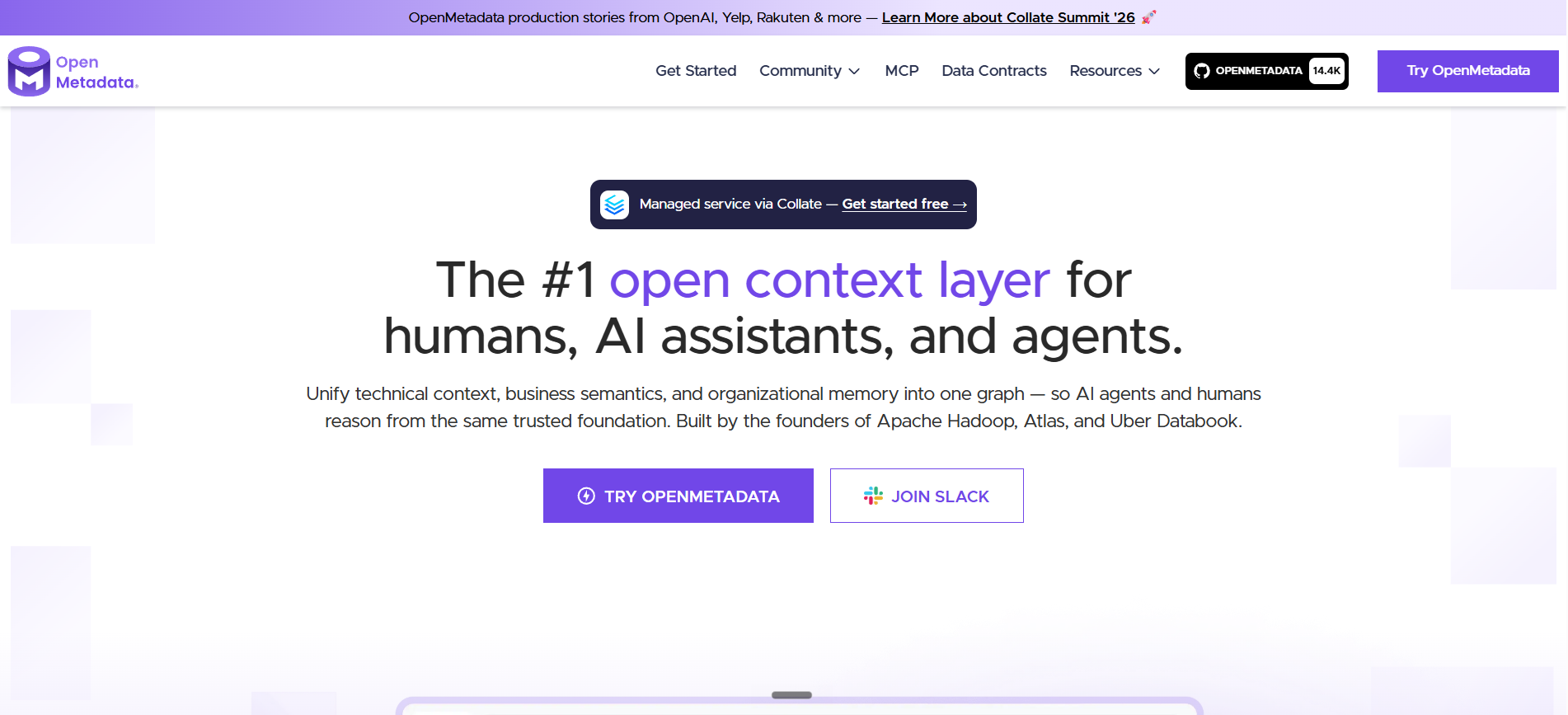Viewport: 1568px width, 715px height.
Task: Click the Slack logo icon
Action: (873, 496)
